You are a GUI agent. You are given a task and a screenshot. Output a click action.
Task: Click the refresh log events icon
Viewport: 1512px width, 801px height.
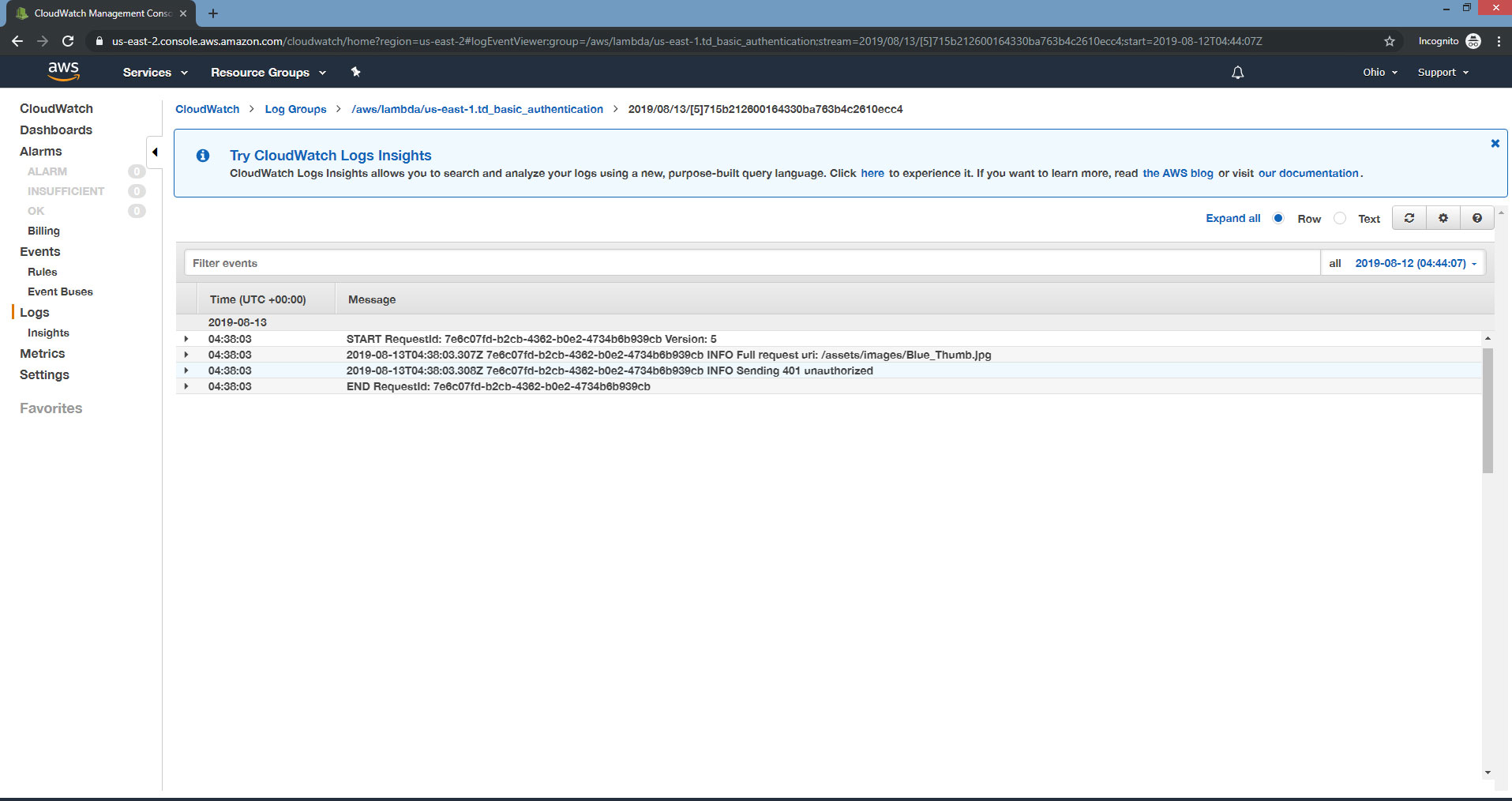pos(1409,218)
